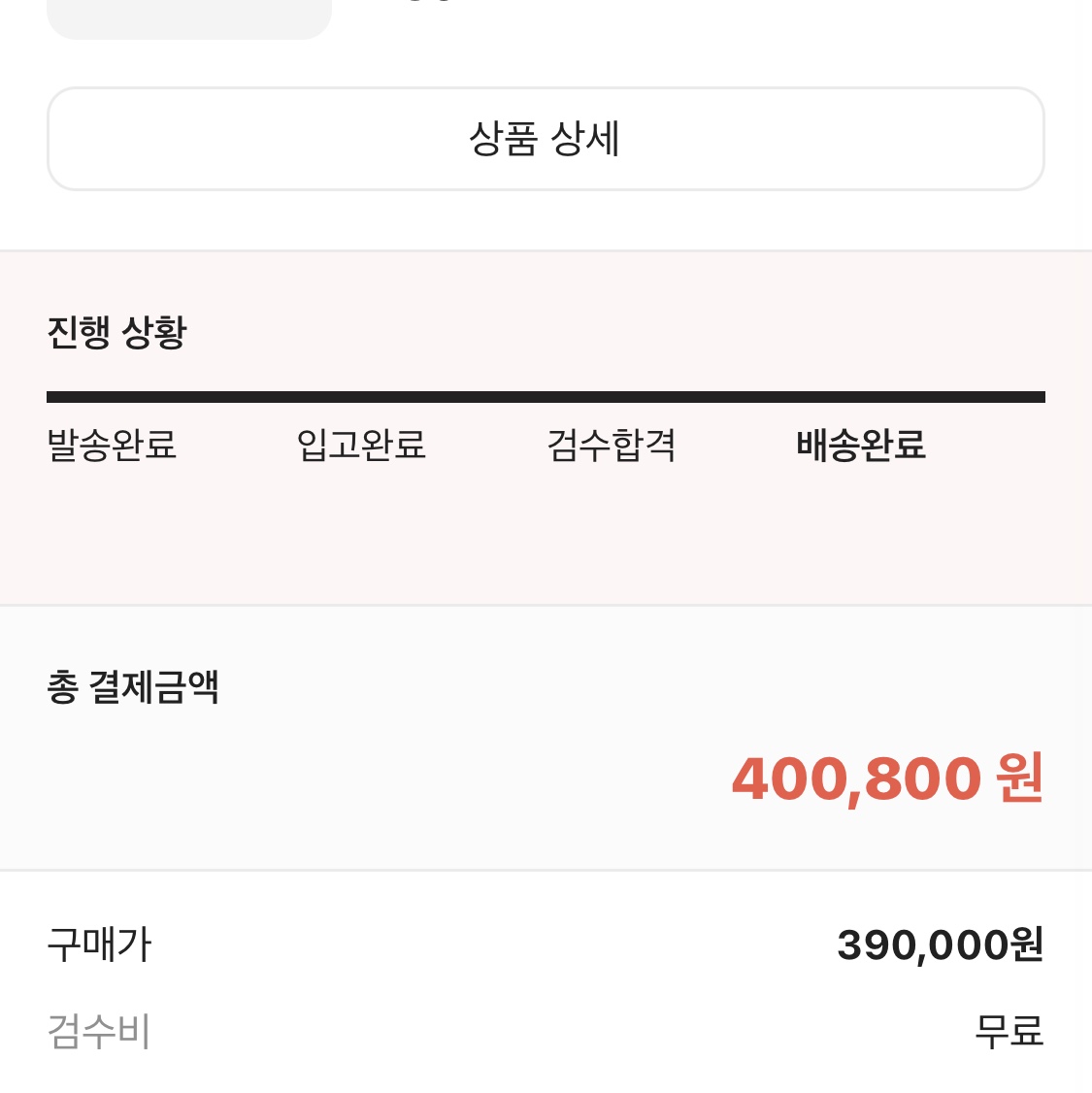Select the 입고완료 status step
The width and height of the screenshot is (1092, 1093).
pos(361,445)
